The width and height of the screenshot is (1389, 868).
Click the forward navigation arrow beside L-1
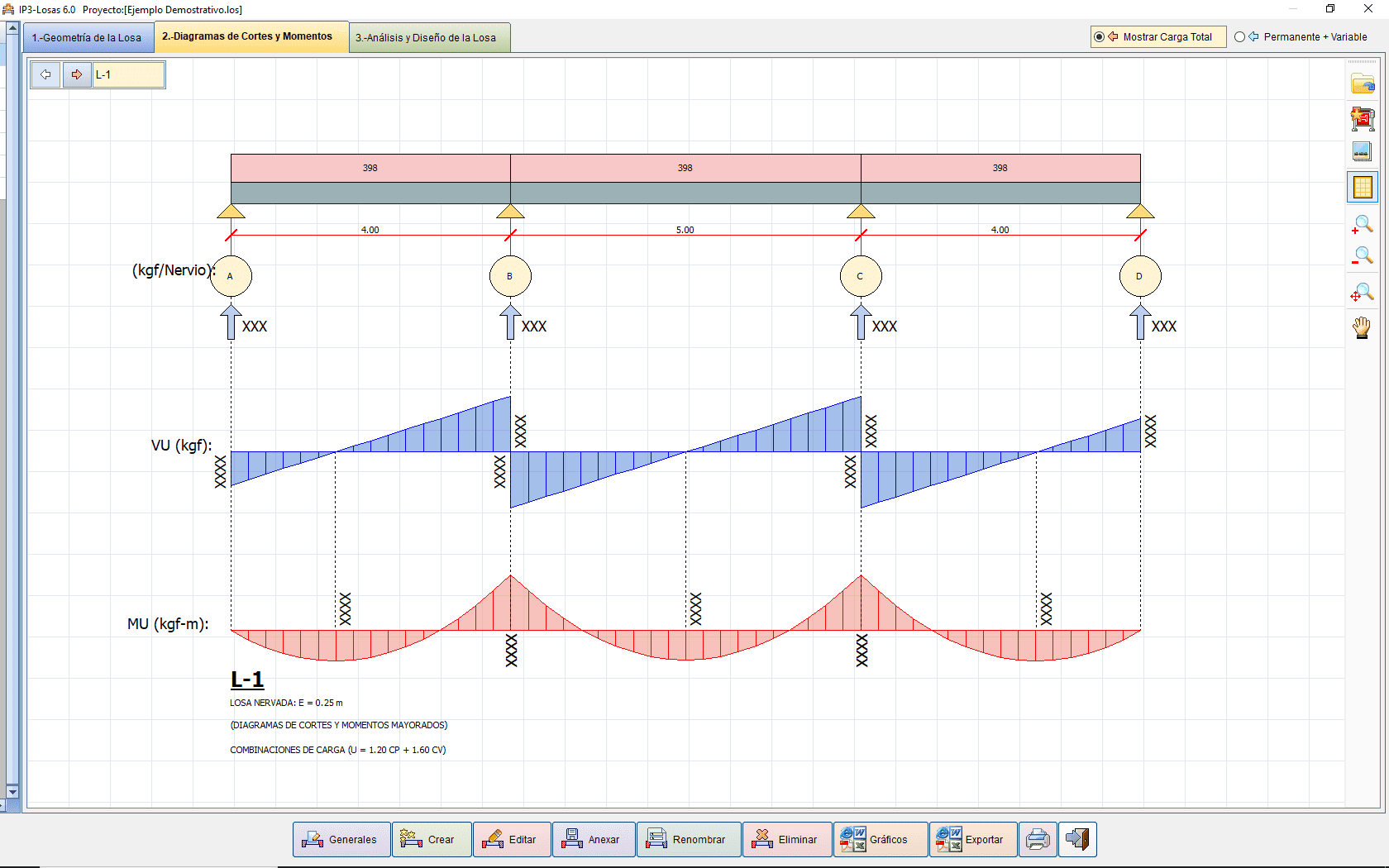click(77, 74)
